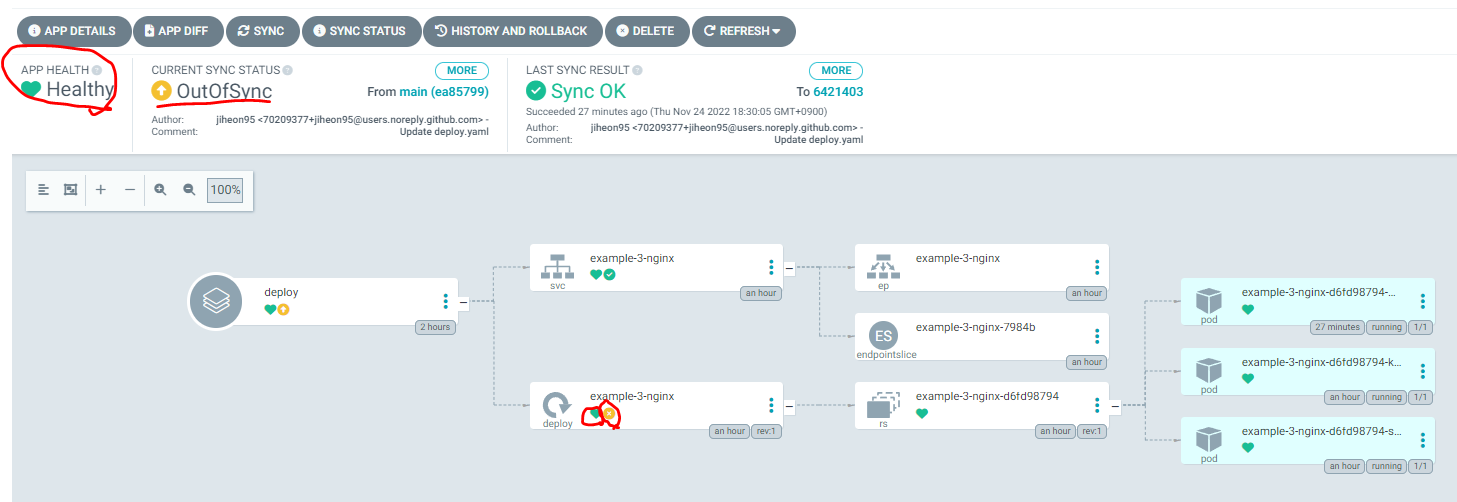This screenshot has height=502, width=1457.
Task: Collapse children of the example-3-nginx deployment
Action: point(789,406)
